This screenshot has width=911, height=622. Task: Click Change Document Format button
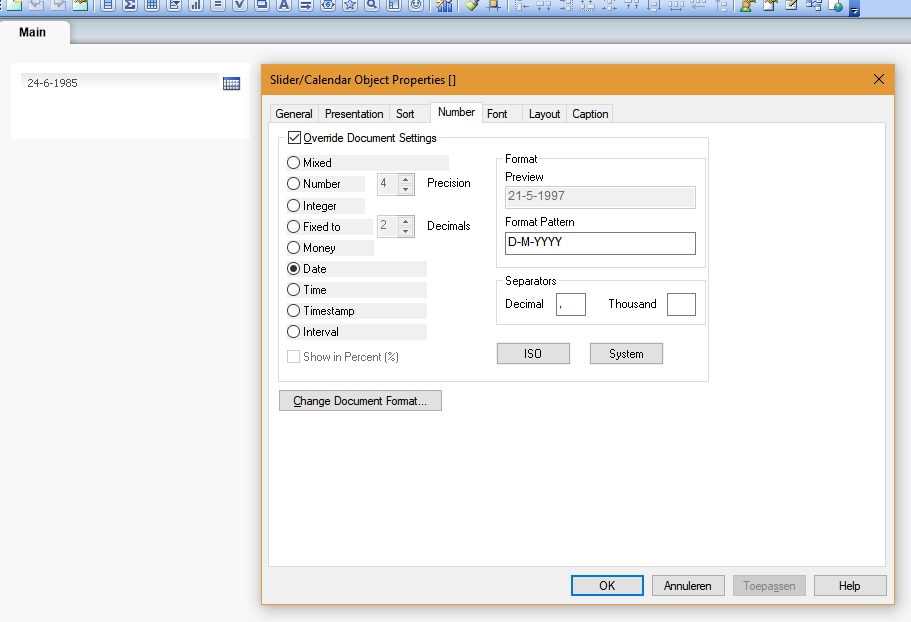tap(360, 401)
